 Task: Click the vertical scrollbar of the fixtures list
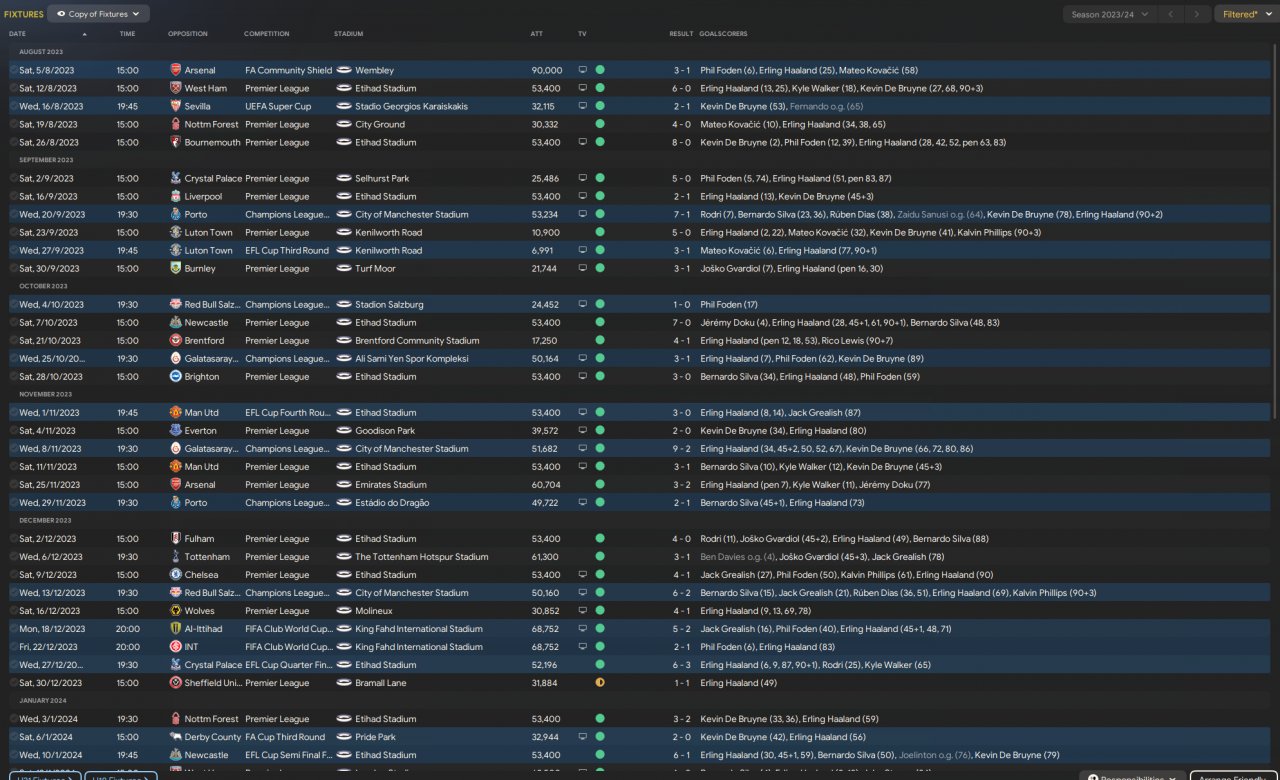point(1275,230)
